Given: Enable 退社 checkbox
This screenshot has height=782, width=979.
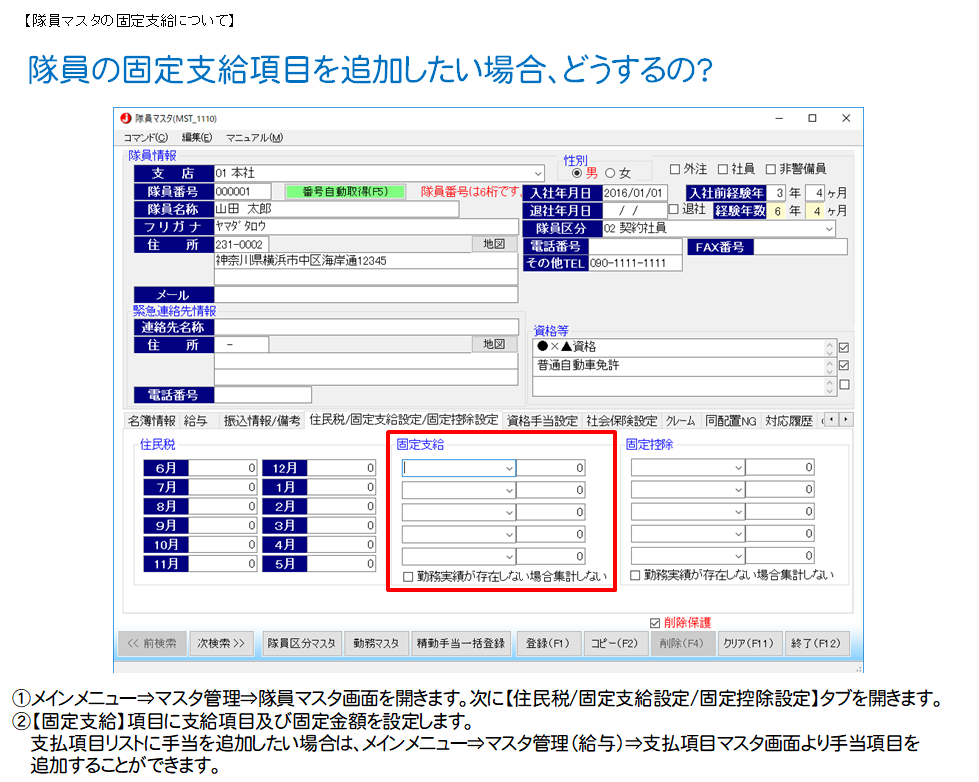Looking at the screenshot, I should [x=674, y=210].
